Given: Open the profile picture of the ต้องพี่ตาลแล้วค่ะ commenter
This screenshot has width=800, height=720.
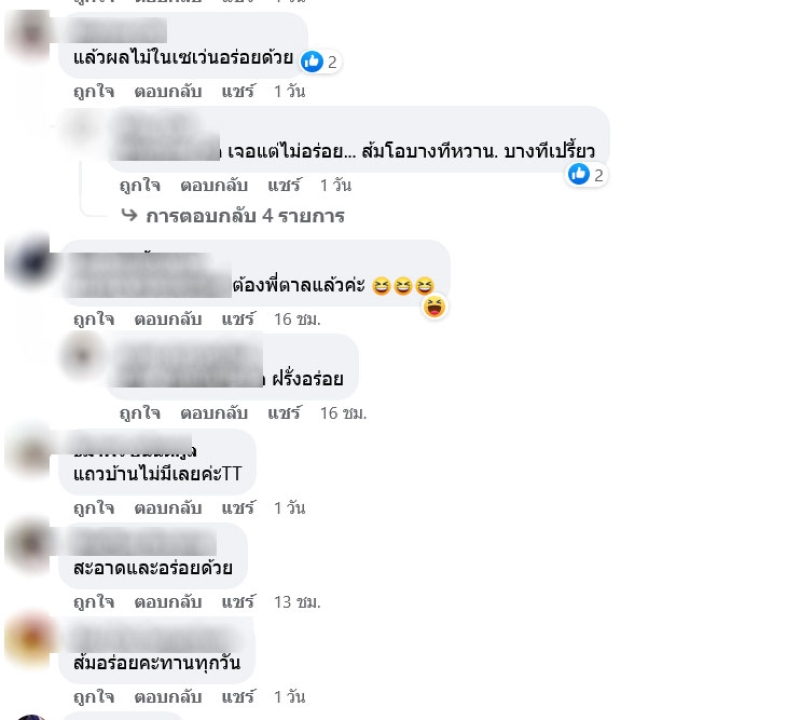Looking at the screenshot, I should click(29, 261).
